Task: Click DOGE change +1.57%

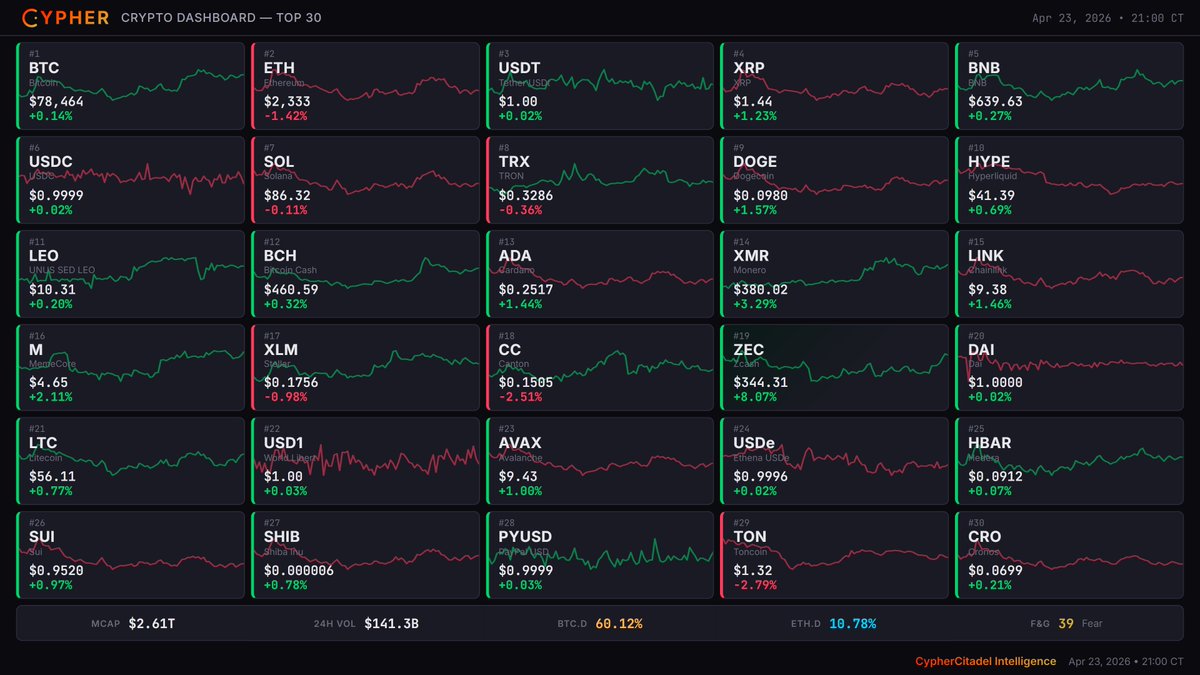Action: pyautogui.click(x=755, y=210)
